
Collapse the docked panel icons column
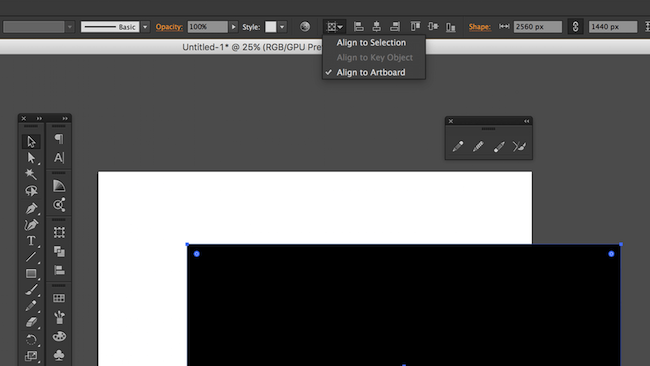pos(65,119)
